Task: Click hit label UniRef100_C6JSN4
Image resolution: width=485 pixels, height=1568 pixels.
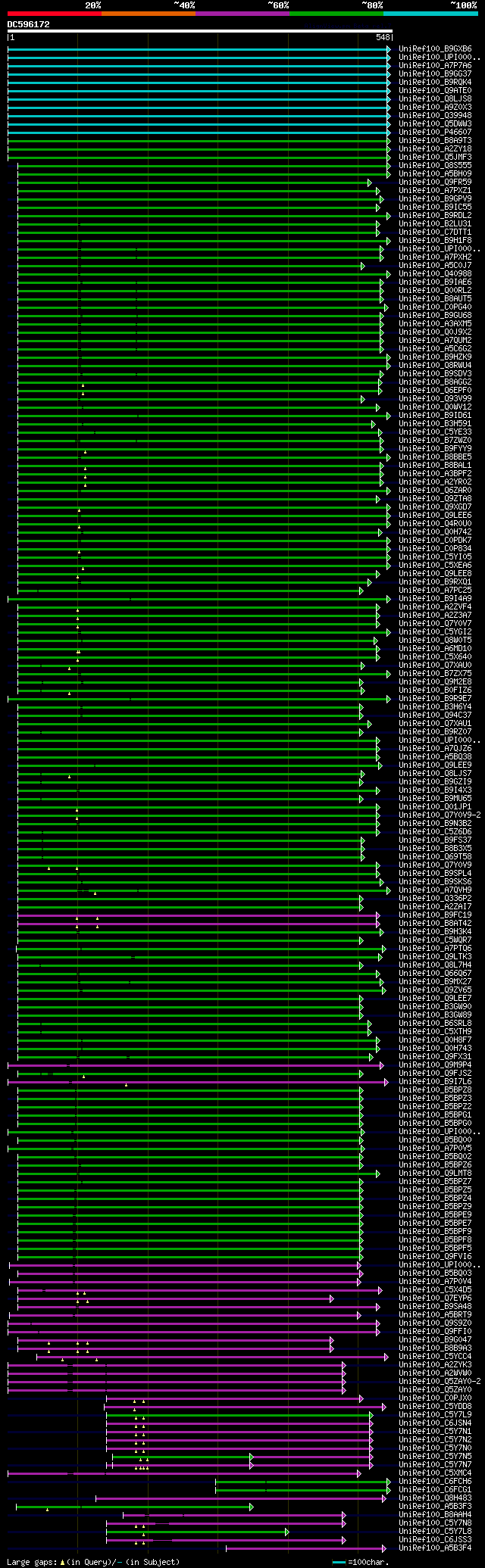Action: tap(435, 1423)
